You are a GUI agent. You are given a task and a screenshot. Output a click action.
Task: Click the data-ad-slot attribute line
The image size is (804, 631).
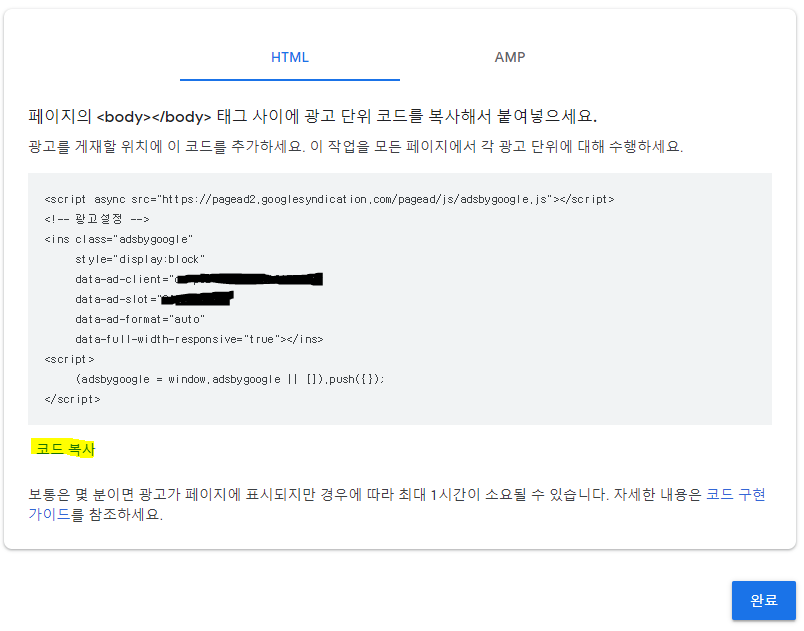pos(154,299)
